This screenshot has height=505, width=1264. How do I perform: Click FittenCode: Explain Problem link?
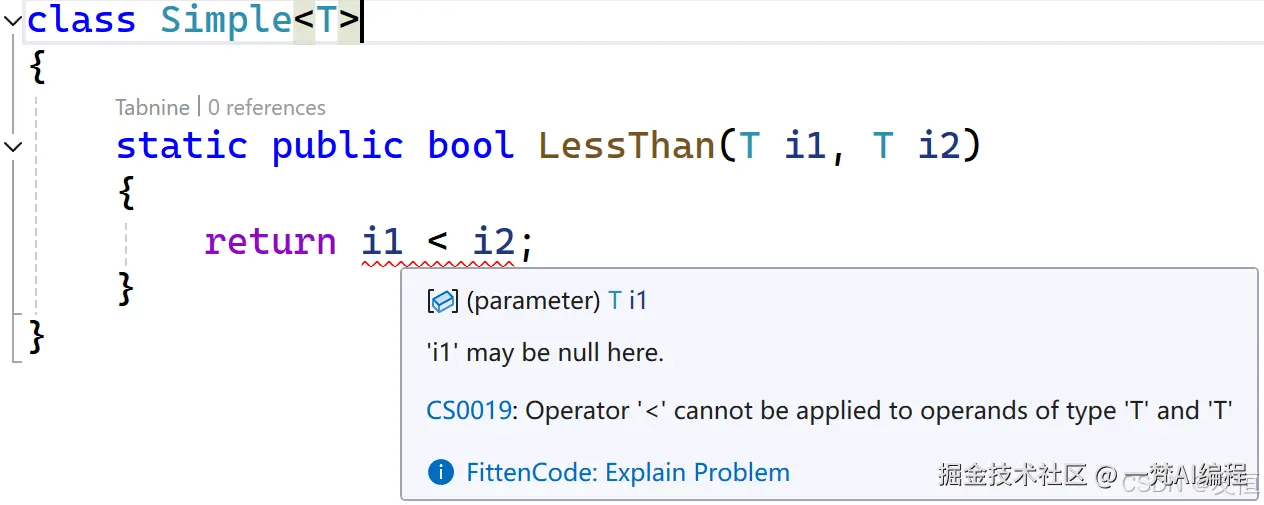628,473
